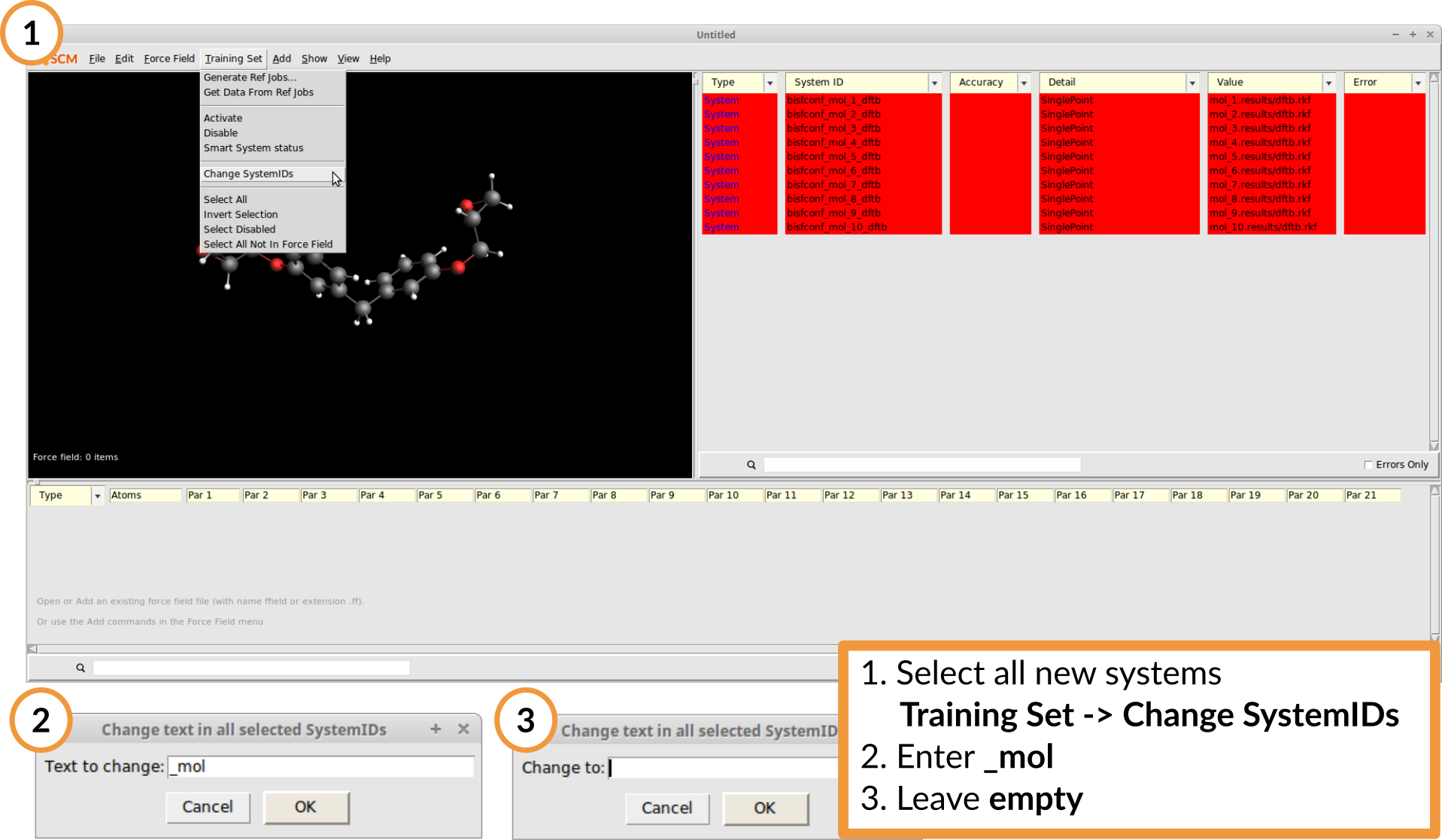The width and height of the screenshot is (1442, 840).
Task: Close the Training Set menu
Action: click(233, 59)
